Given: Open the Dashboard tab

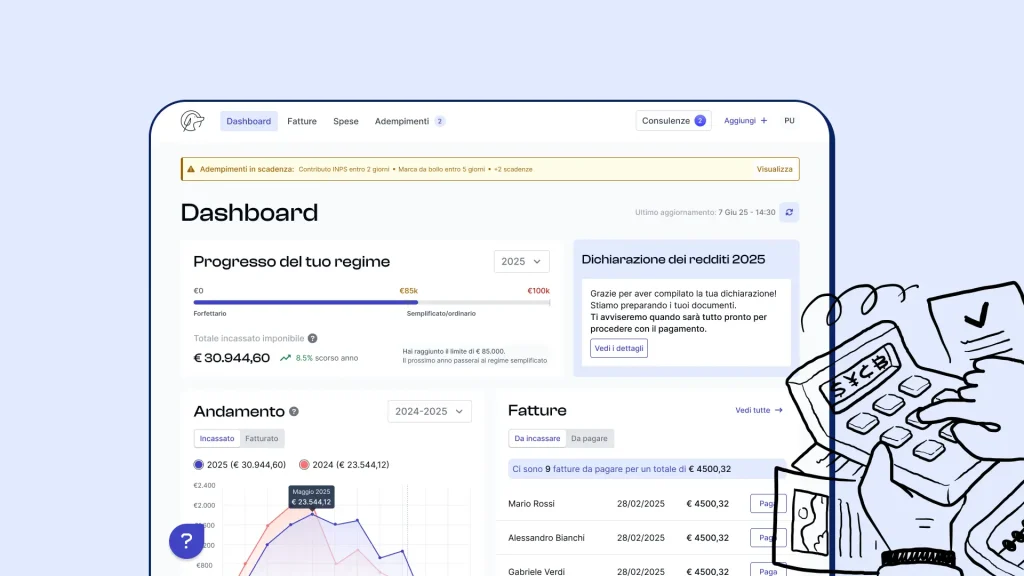Looking at the screenshot, I should 248,121.
